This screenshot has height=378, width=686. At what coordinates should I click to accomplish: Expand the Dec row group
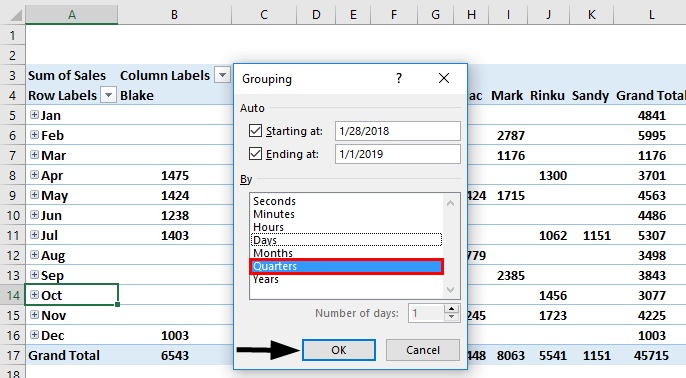click(x=34, y=335)
